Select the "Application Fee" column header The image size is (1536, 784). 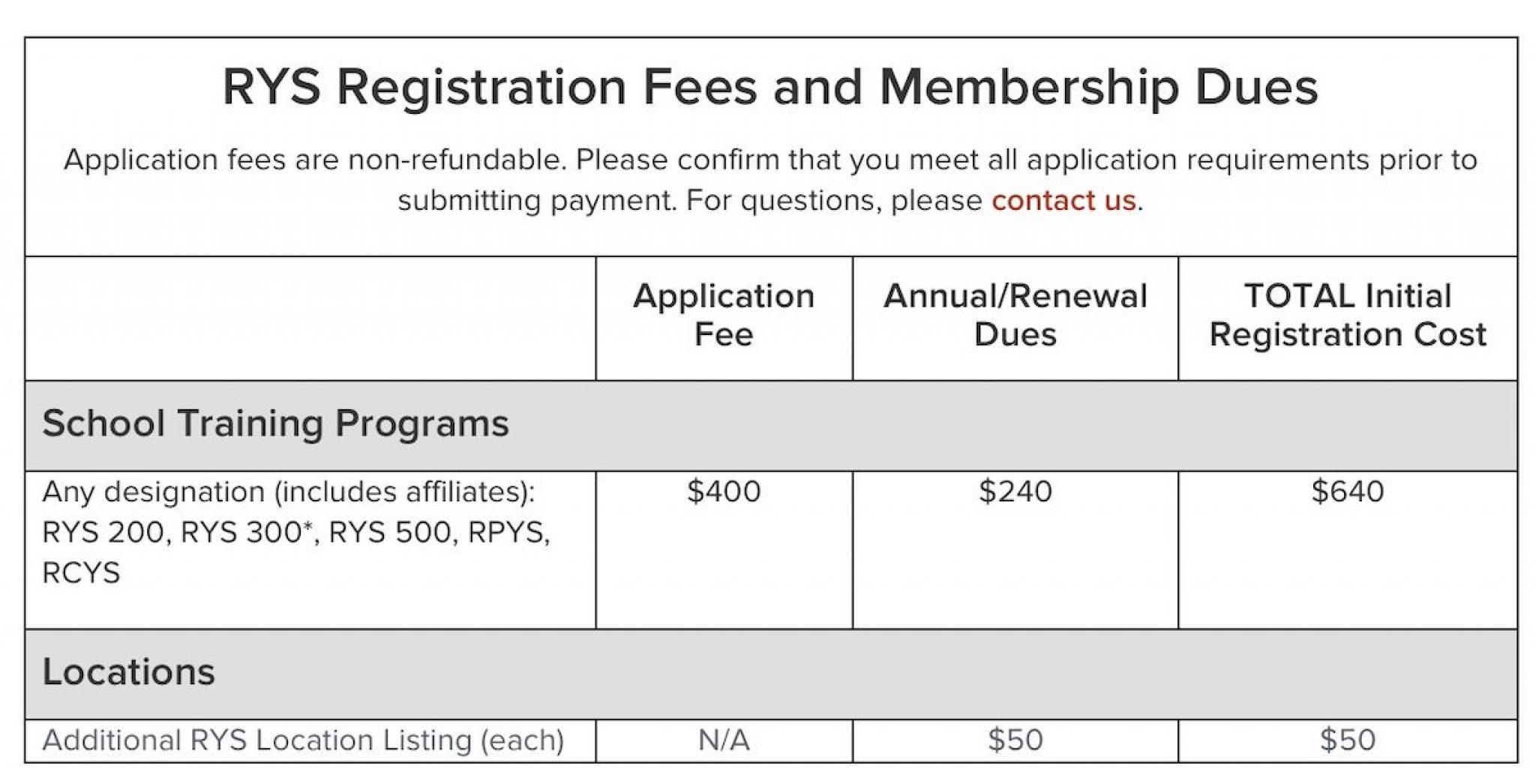(x=723, y=315)
